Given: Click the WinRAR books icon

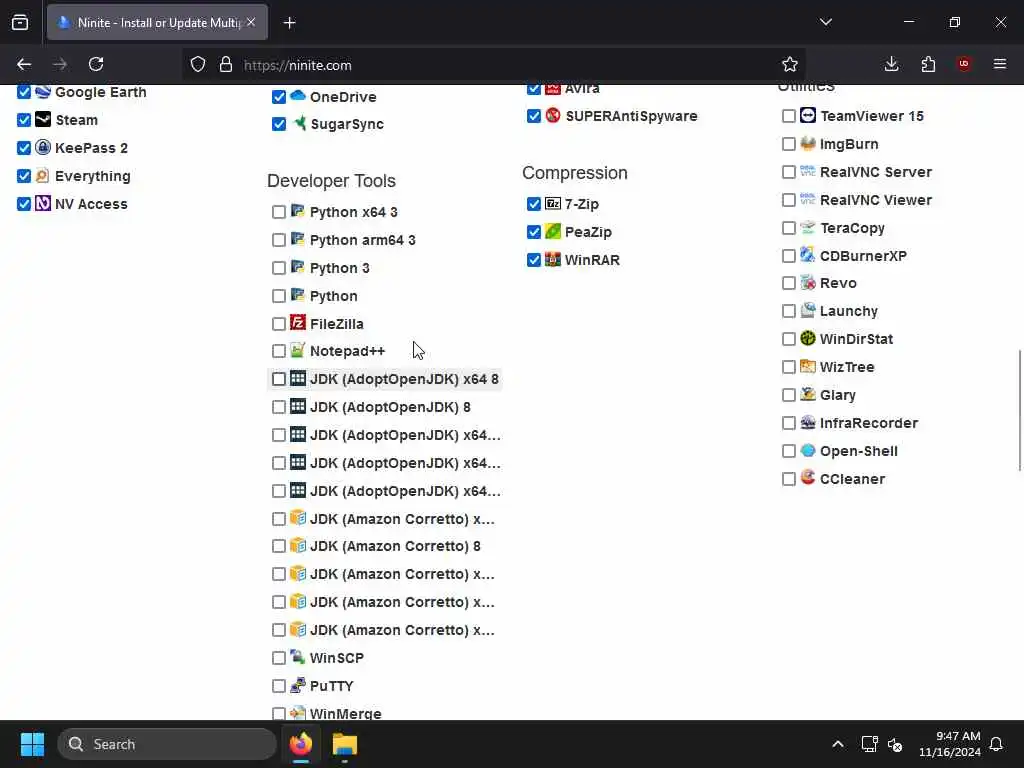Looking at the screenshot, I should point(553,259).
